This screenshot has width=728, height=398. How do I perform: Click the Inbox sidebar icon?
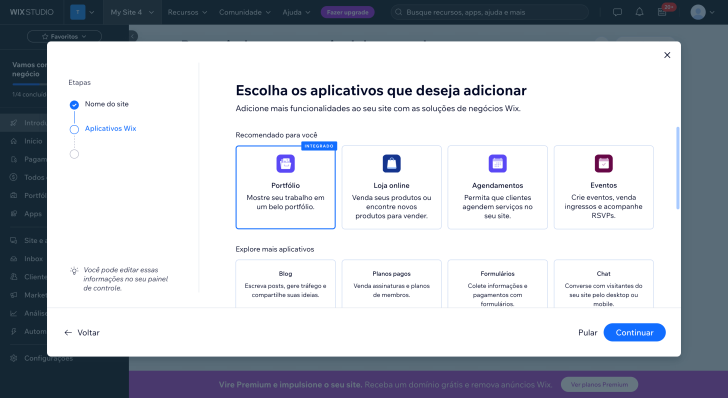pos(14,259)
